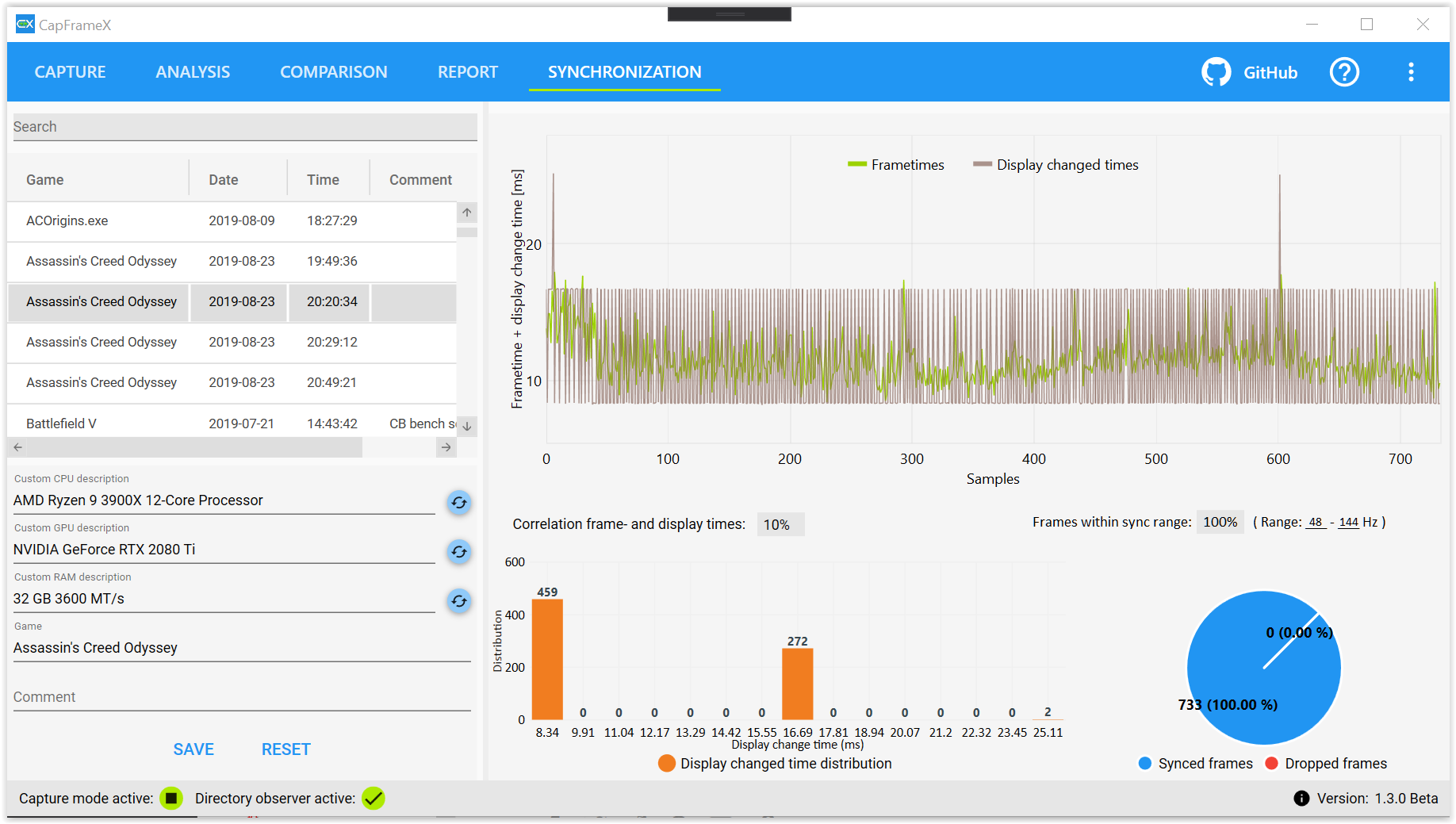Viewport: 1456px width, 824px height.
Task: Click the version info icon
Action: (x=1301, y=799)
